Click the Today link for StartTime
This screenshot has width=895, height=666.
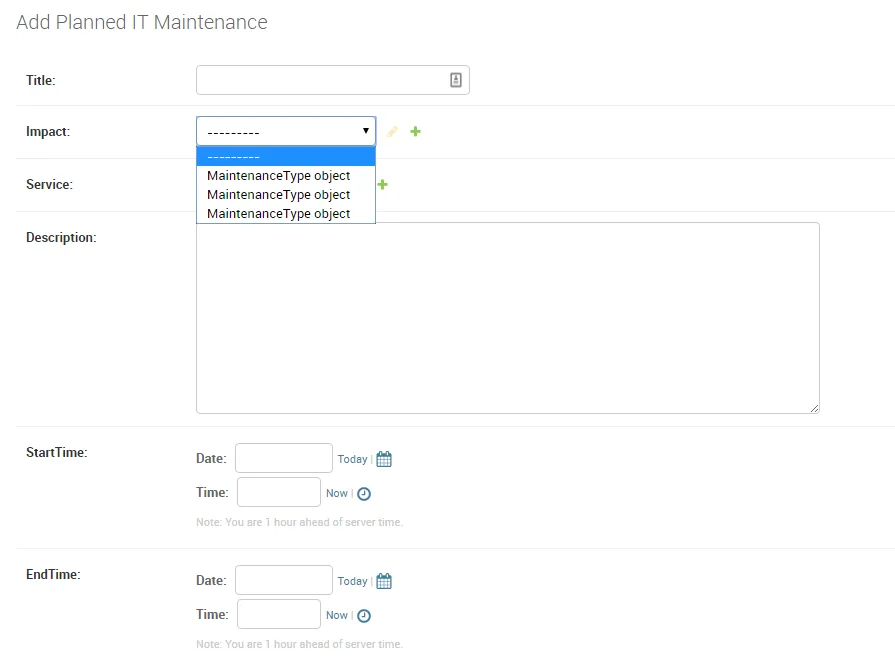[x=352, y=459]
